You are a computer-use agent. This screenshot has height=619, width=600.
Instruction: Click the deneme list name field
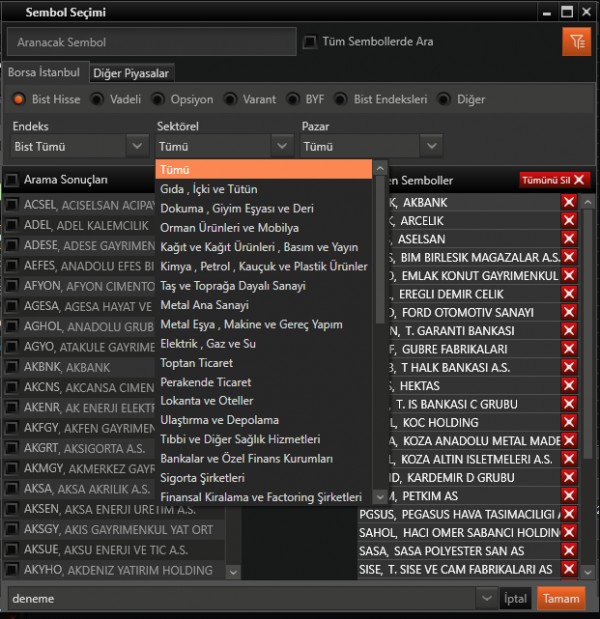tap(242, 598)
